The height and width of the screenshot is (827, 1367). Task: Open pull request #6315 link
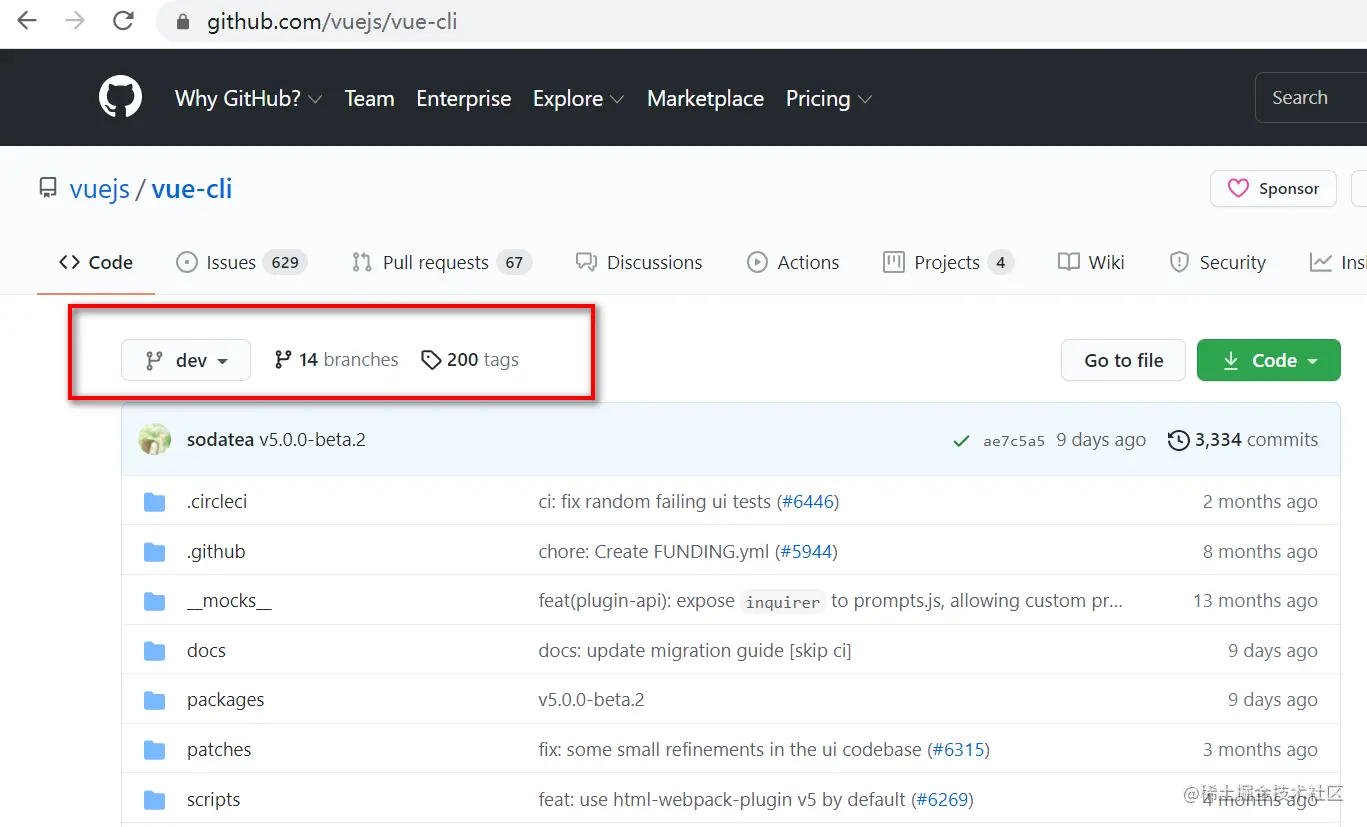958,750
